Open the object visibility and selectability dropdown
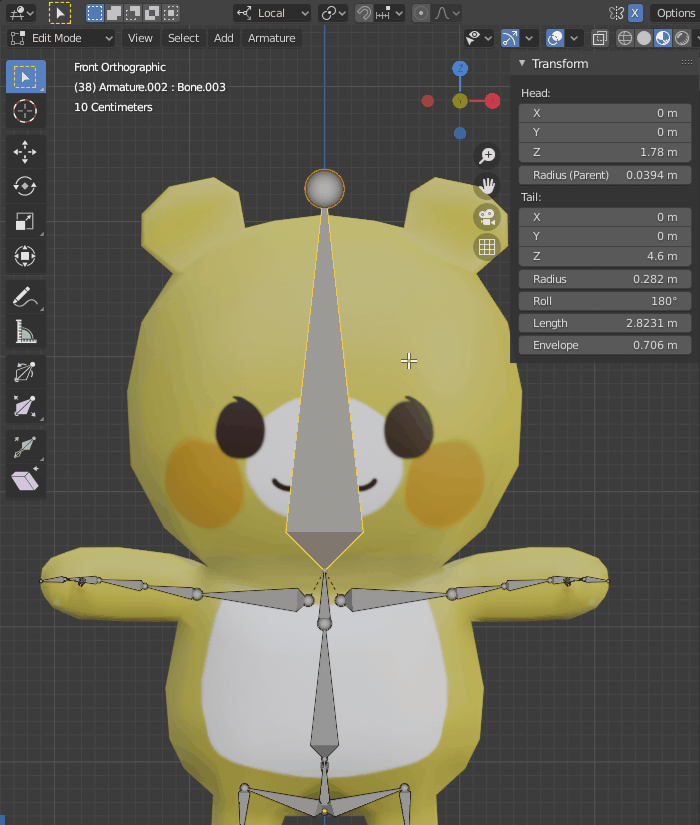The height and width of the screenshot is (825, 700). tap(478, 38)
